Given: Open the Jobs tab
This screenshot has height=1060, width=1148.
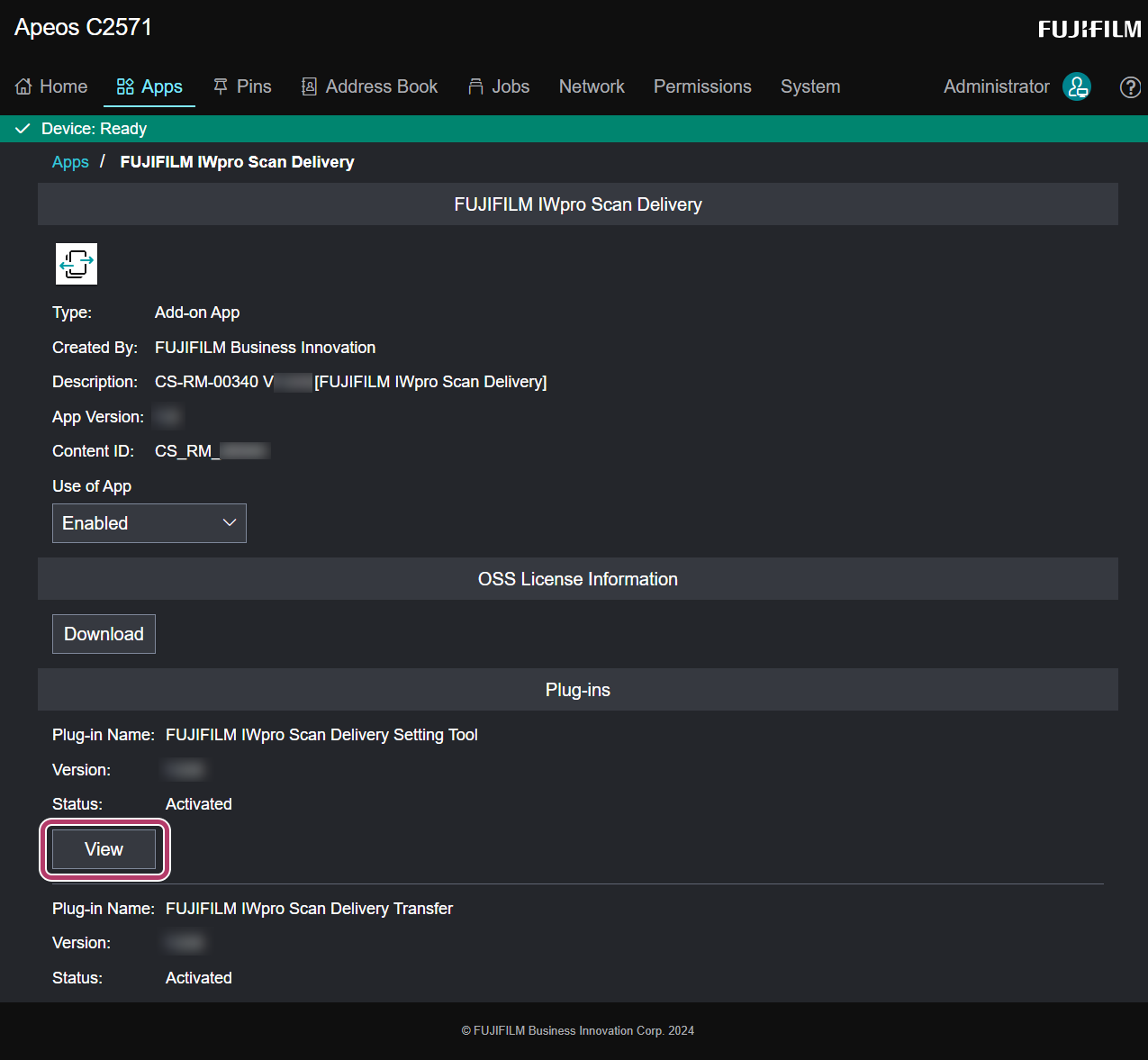Looking at the screenshot, I should [x=499, y=86].
